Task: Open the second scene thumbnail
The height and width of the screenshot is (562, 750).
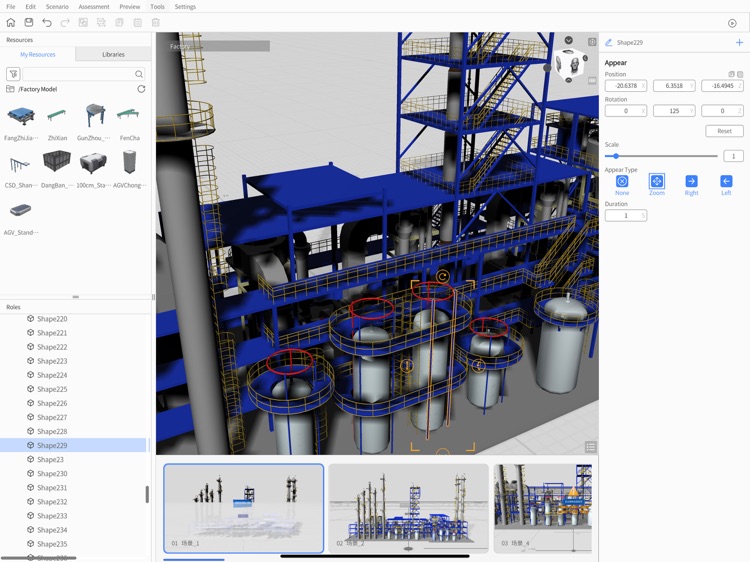Action: click(x=408, y=507)
